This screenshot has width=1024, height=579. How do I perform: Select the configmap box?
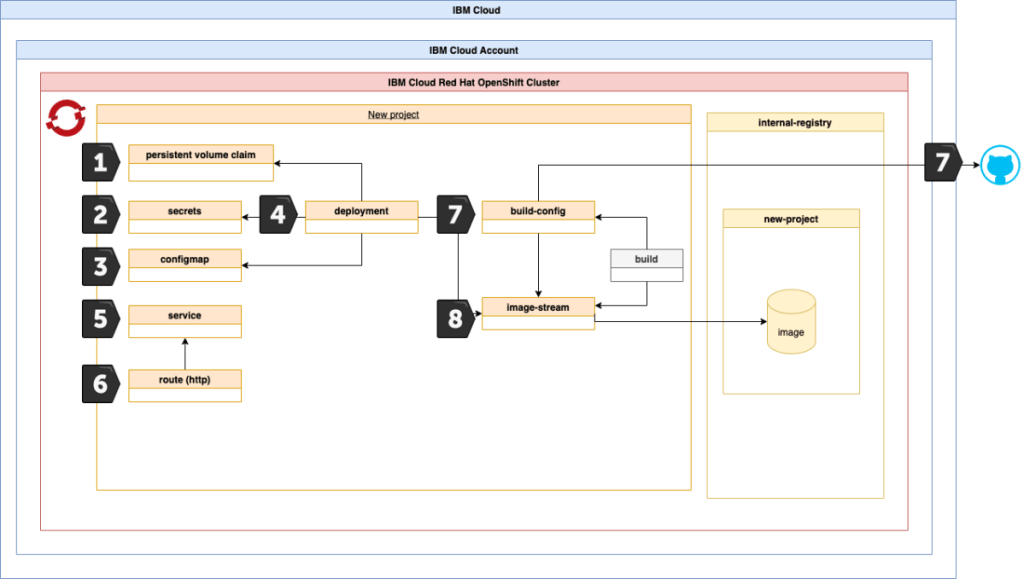[185, 266]
